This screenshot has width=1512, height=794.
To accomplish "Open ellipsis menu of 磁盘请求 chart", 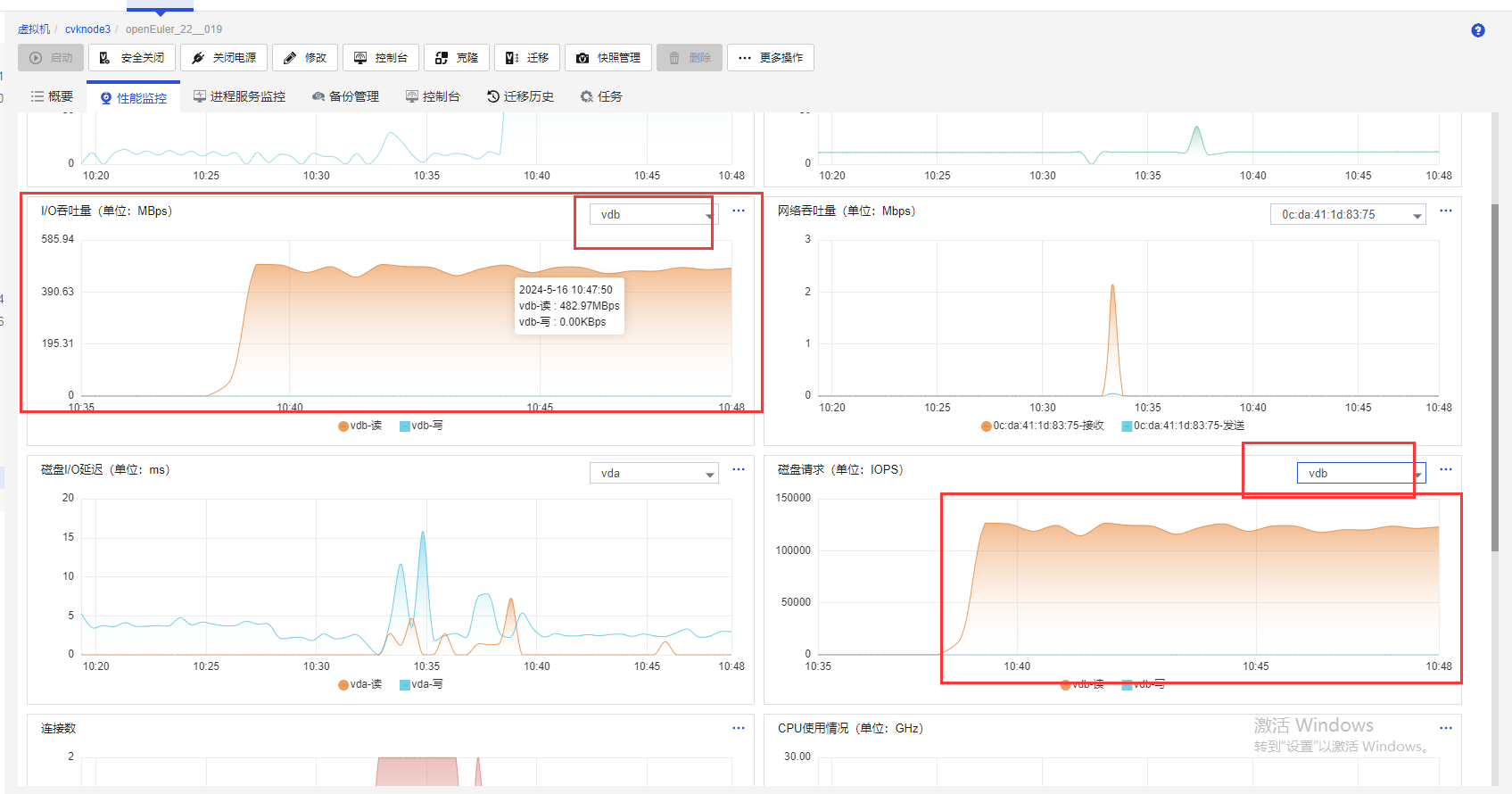I will (x=1446, y=469).
